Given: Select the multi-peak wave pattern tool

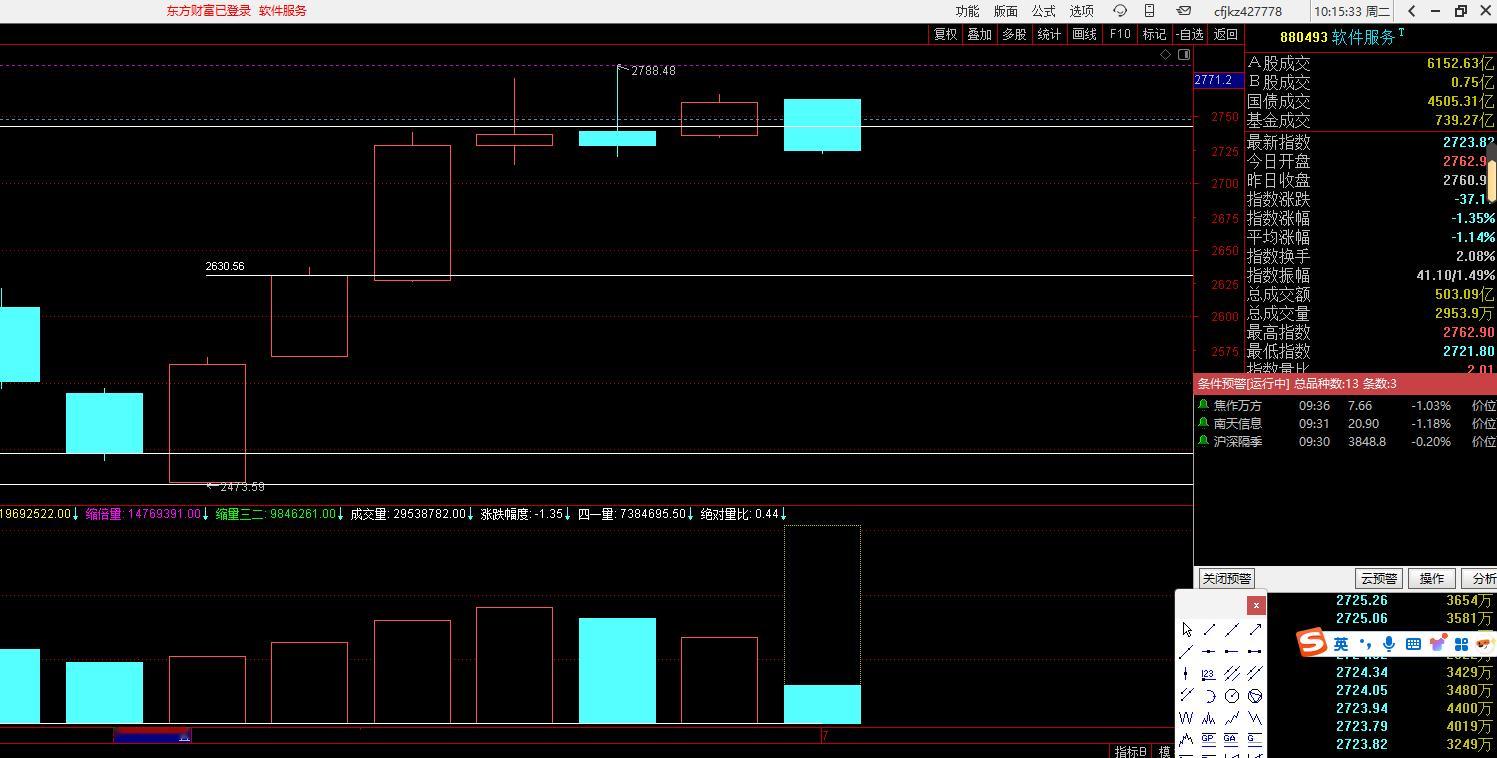Looking at the screenshot, I should coord(1209,718).
